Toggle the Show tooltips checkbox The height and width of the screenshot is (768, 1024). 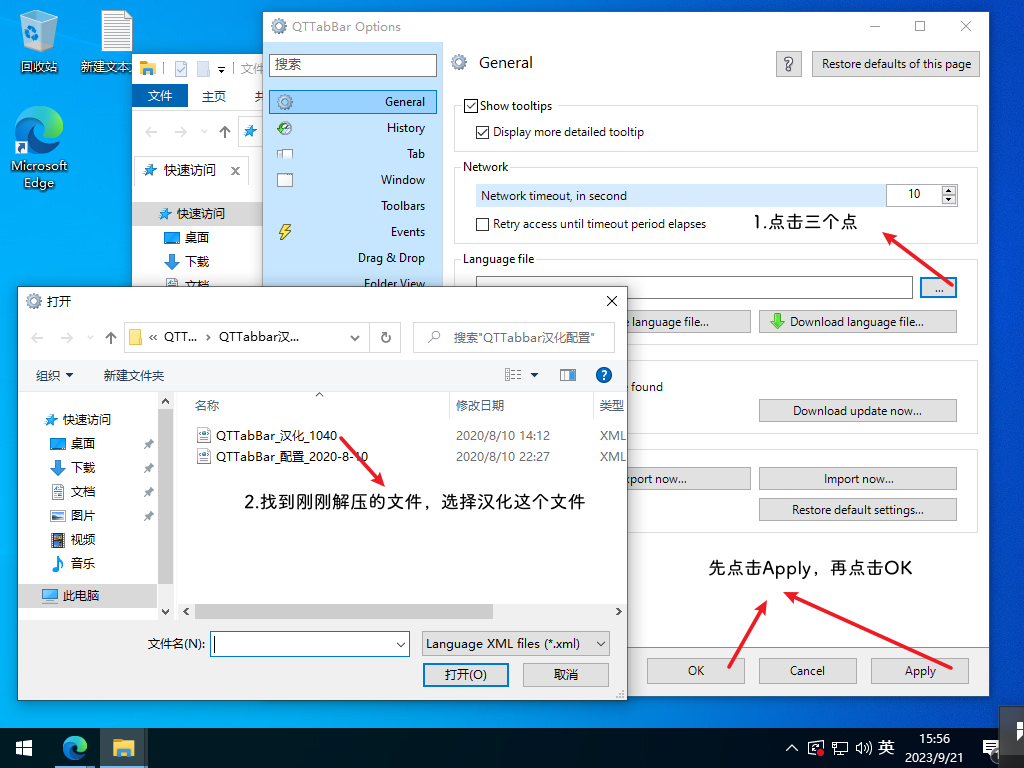pyautogui.click(x=470, y=106)
